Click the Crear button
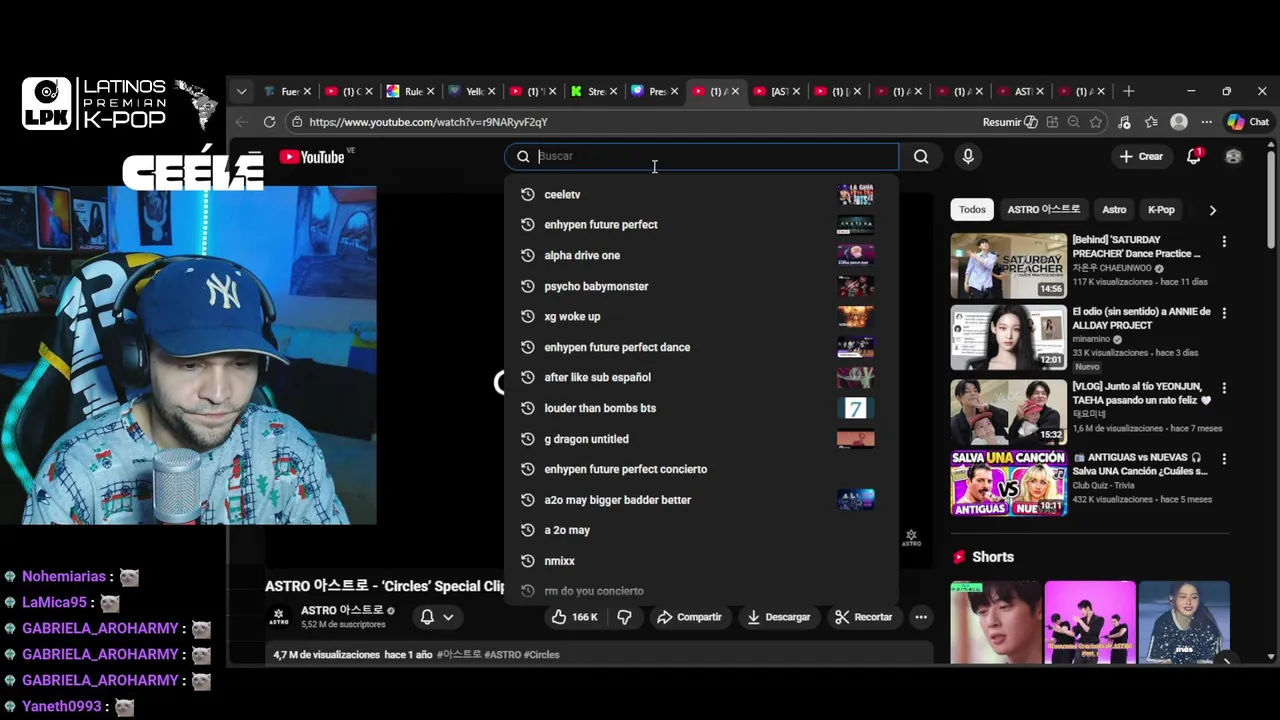The height and width of the screenshot is (720, 1280). tap(1141, 156)
